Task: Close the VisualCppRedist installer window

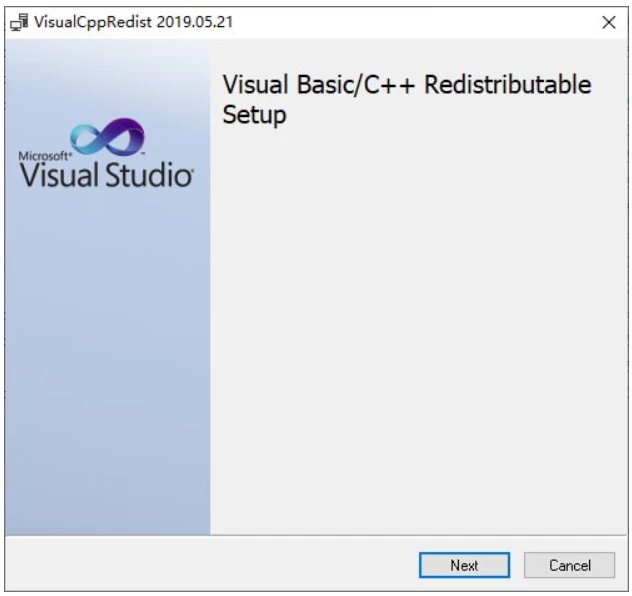Action: coord(608,22)
